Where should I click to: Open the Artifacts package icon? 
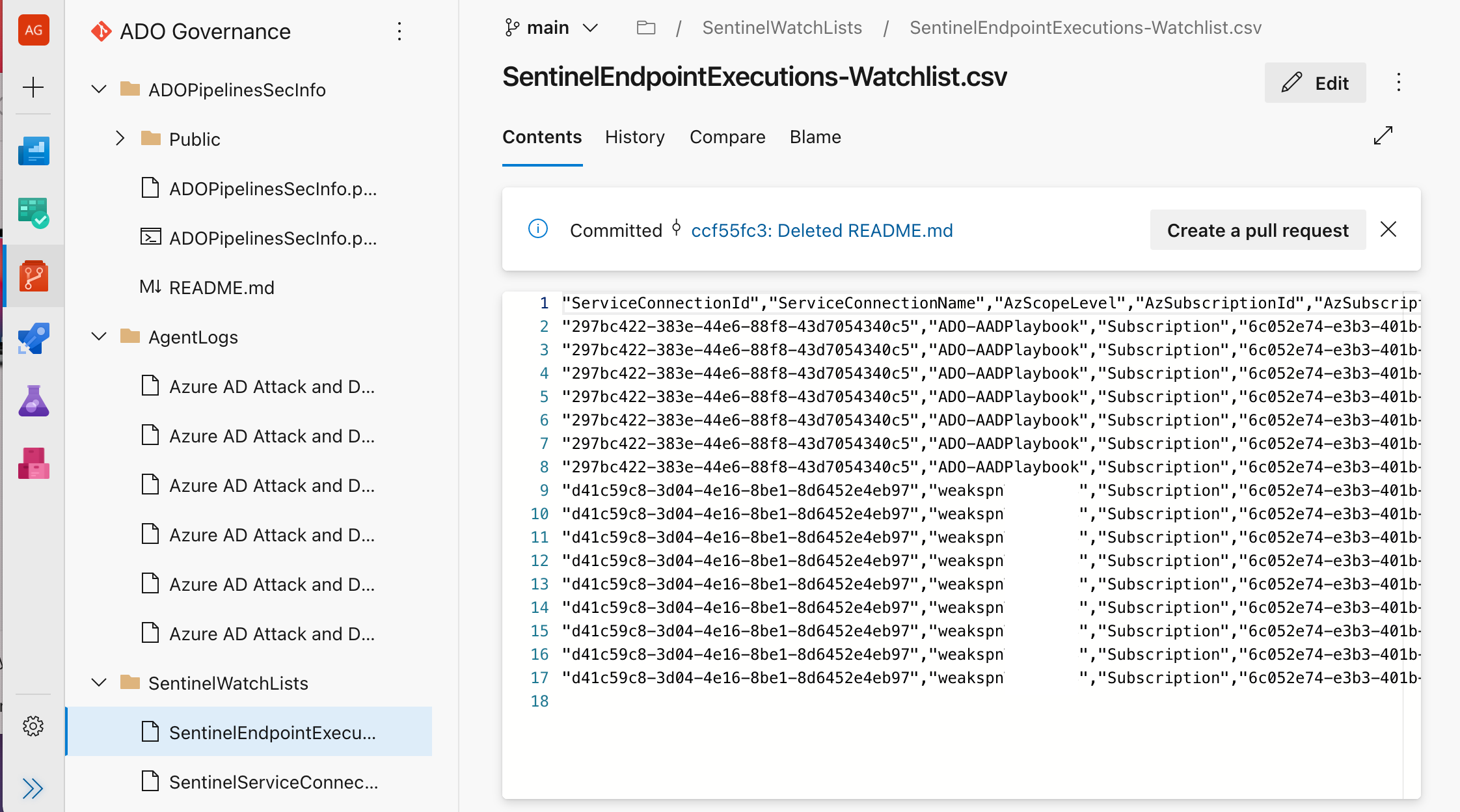[x=33, y=463]
